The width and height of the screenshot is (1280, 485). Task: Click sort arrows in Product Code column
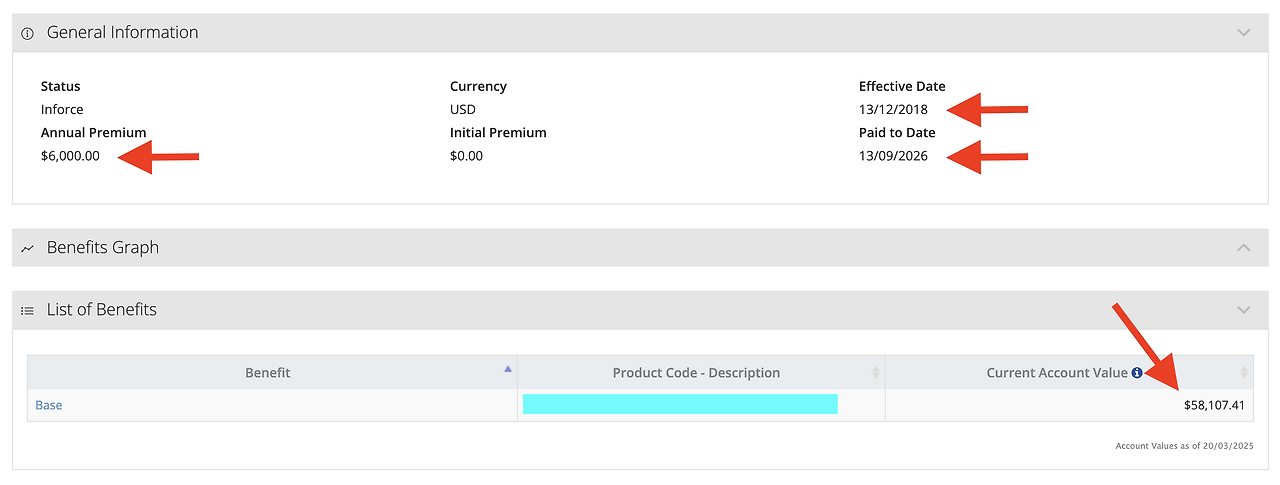[x=876, y=373]
